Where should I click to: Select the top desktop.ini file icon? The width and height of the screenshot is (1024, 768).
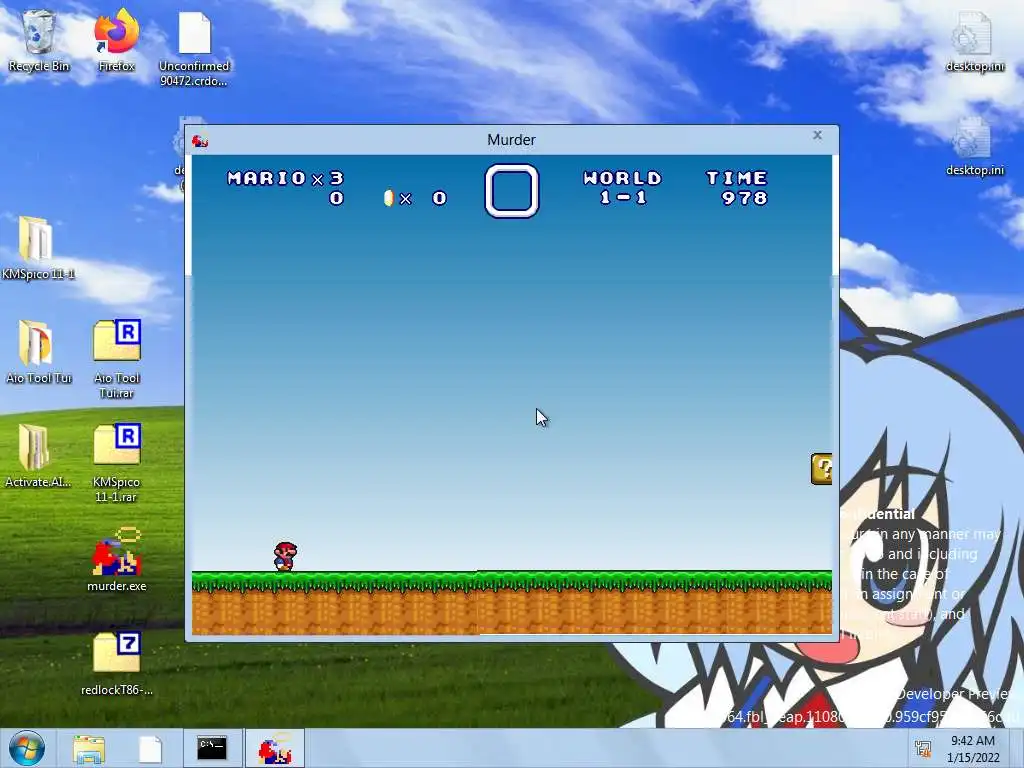(974, 41)
